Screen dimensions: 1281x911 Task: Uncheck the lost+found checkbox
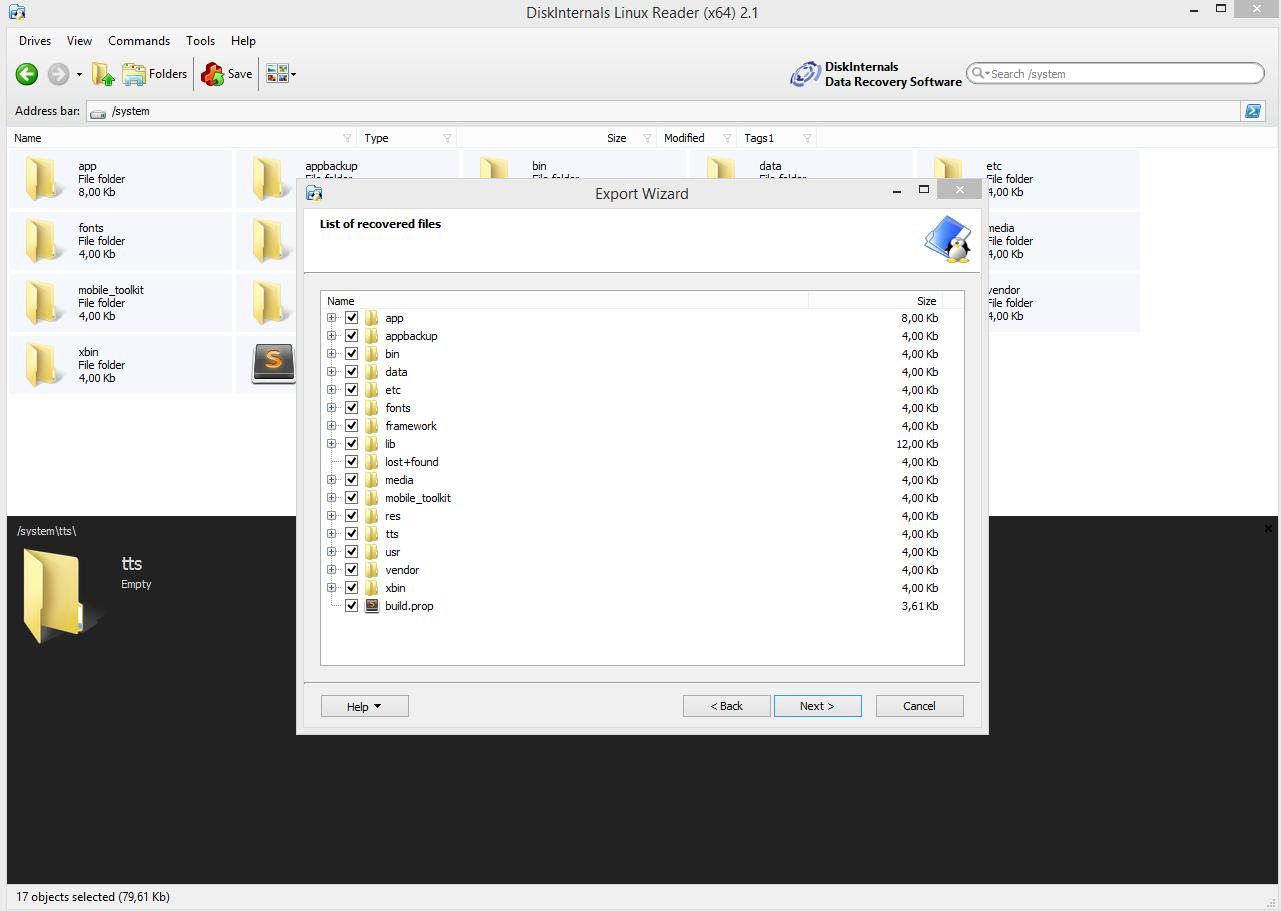pos(352,462)
